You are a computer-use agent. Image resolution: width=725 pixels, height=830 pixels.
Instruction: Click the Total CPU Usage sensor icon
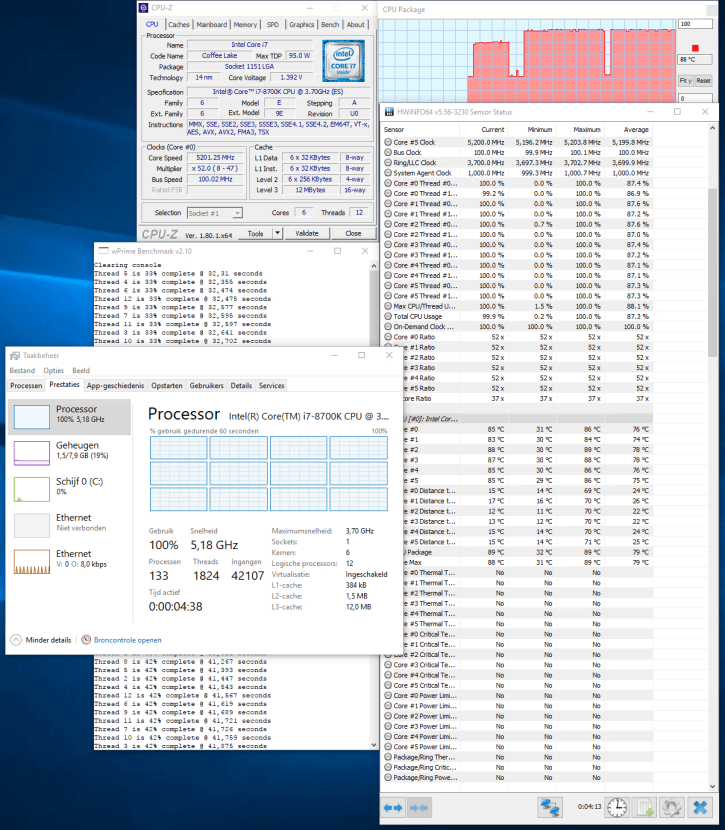388,317
